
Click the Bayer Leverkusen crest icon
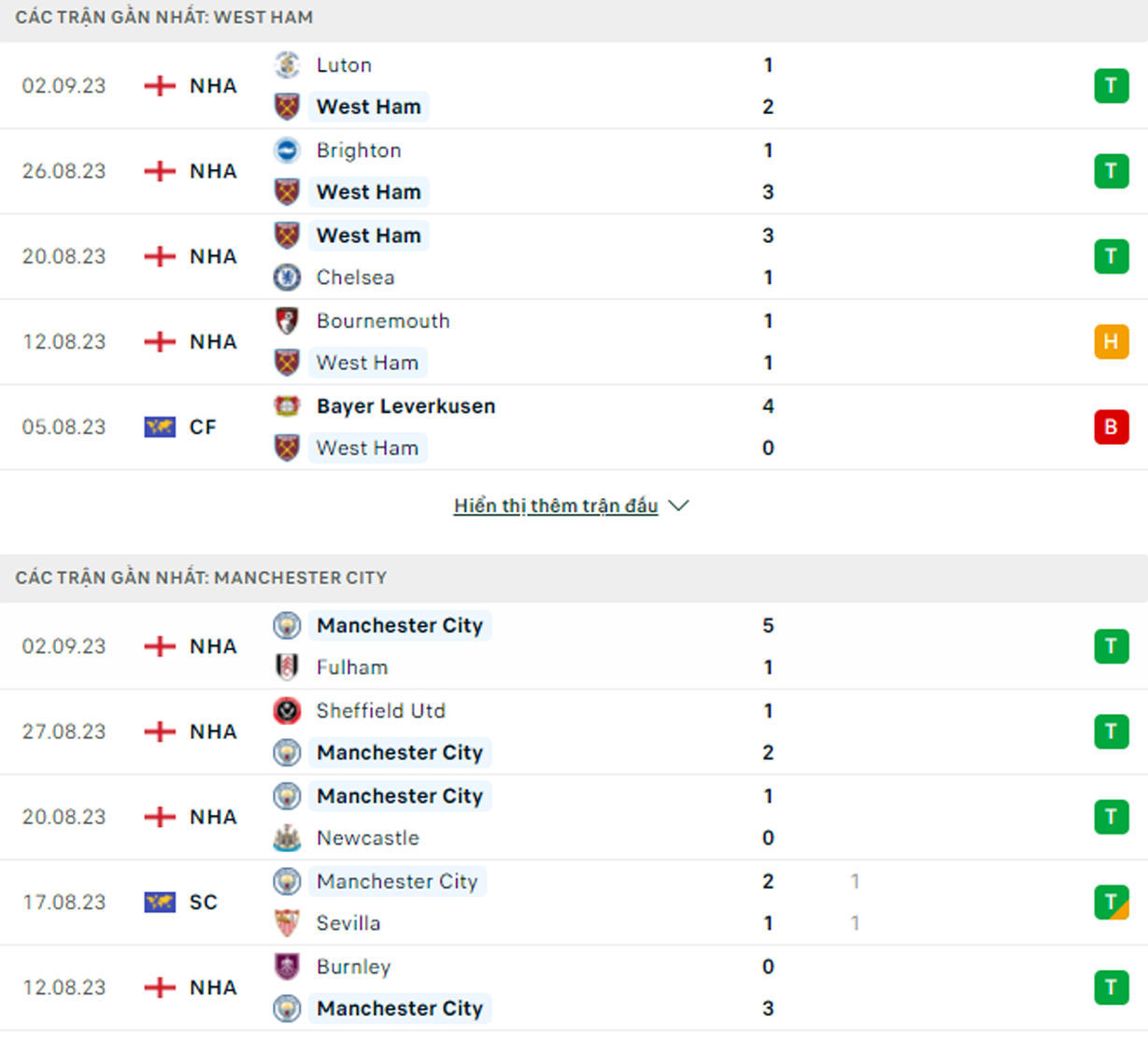[287, 406]
